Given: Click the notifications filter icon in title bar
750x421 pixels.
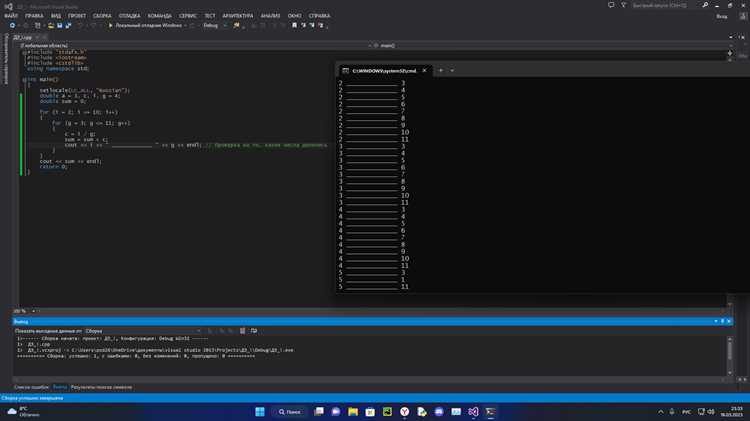Looking at the screenshot, I should tap(623, 5).
